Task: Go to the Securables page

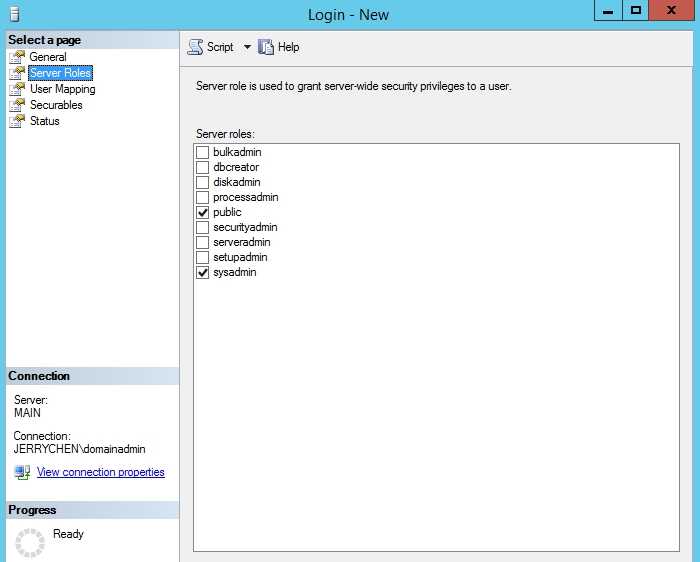Action: tap(56, 105)
